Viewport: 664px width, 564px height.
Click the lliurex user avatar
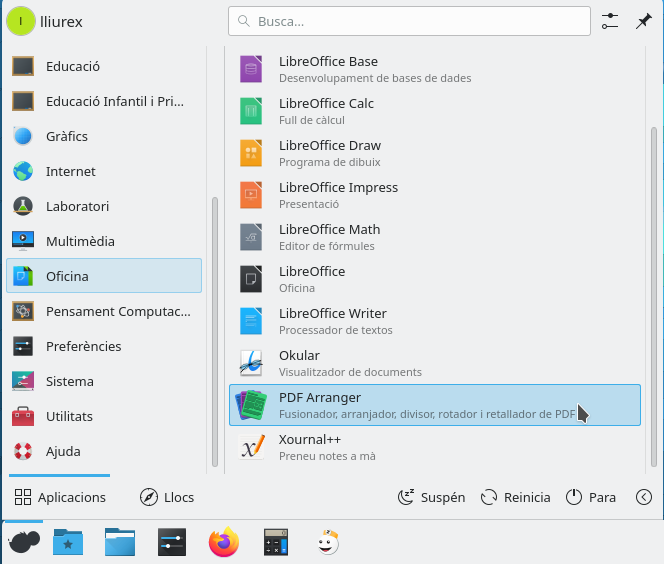(x=20, y=21)
